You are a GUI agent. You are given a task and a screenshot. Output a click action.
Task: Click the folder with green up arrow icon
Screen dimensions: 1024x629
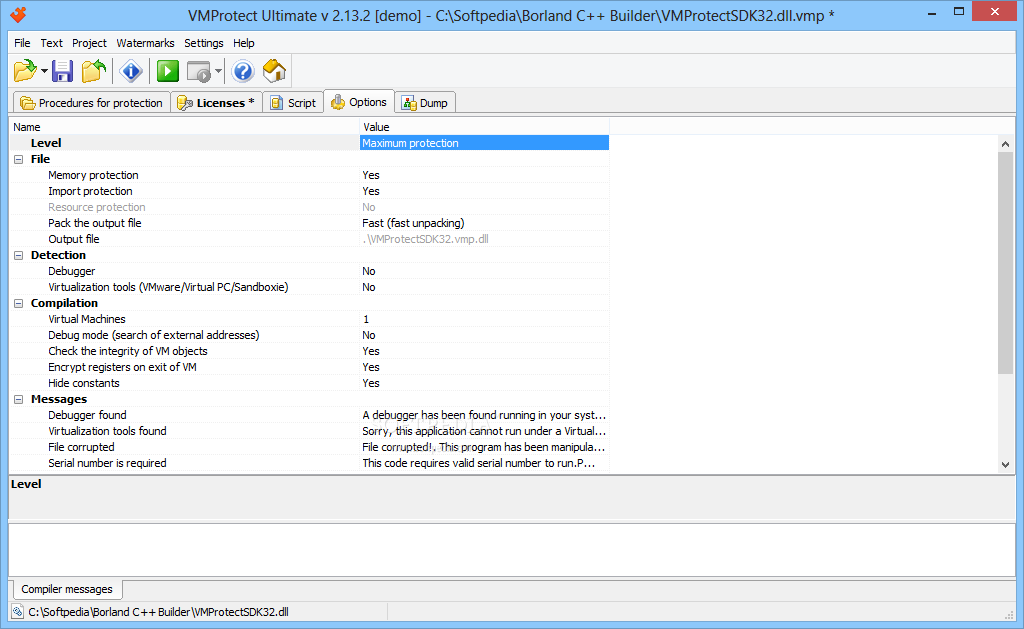[x=94, y=71]
